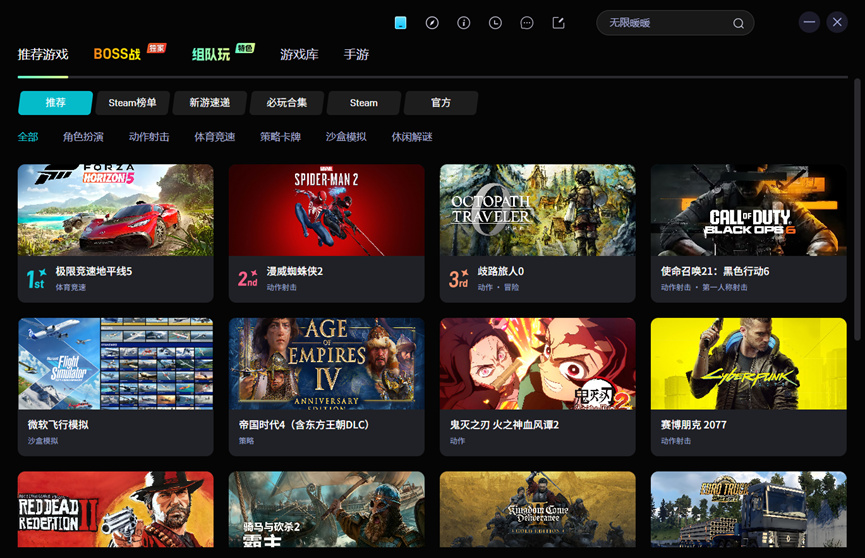
Task: Choose the 沙盒模拟 category link
Action: click(346, 137)
